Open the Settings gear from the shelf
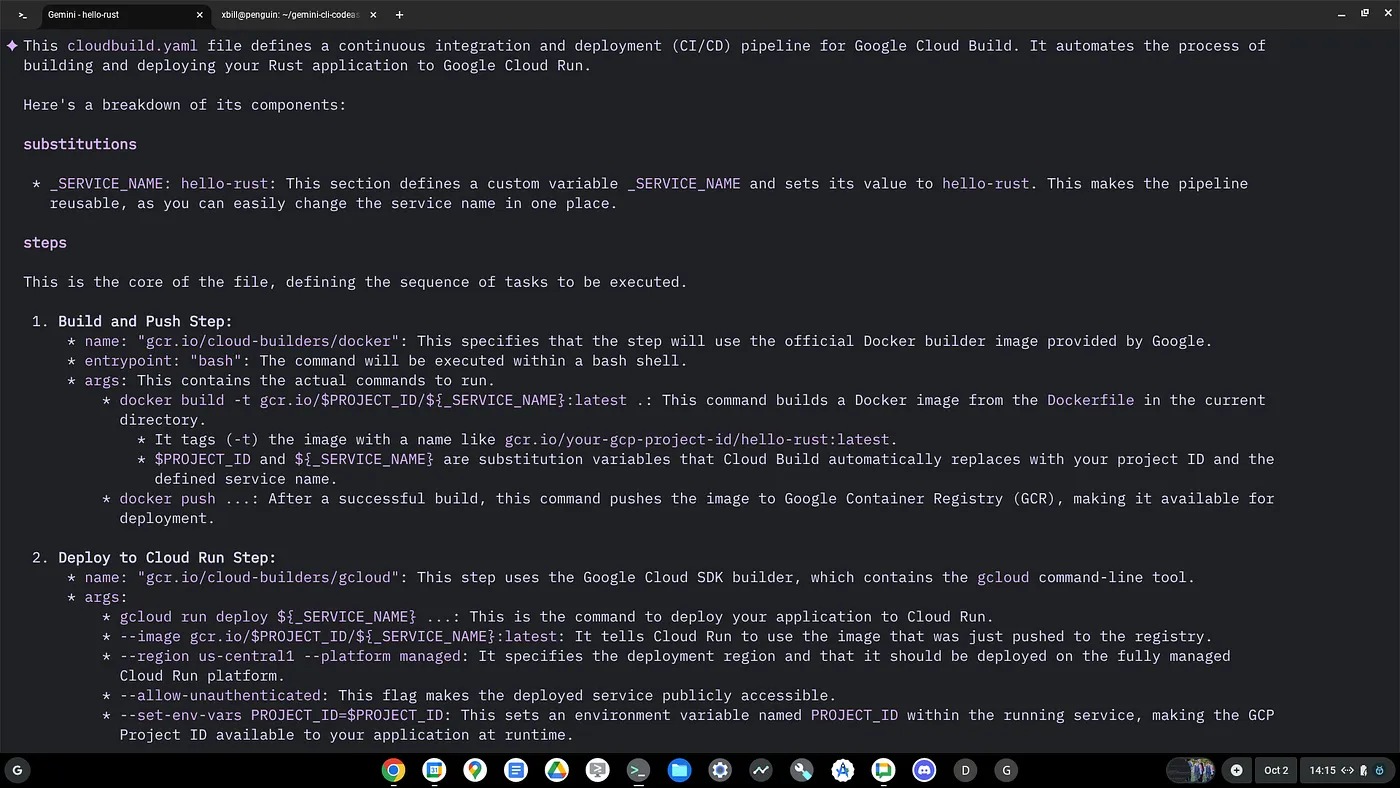 click(720, 770)
